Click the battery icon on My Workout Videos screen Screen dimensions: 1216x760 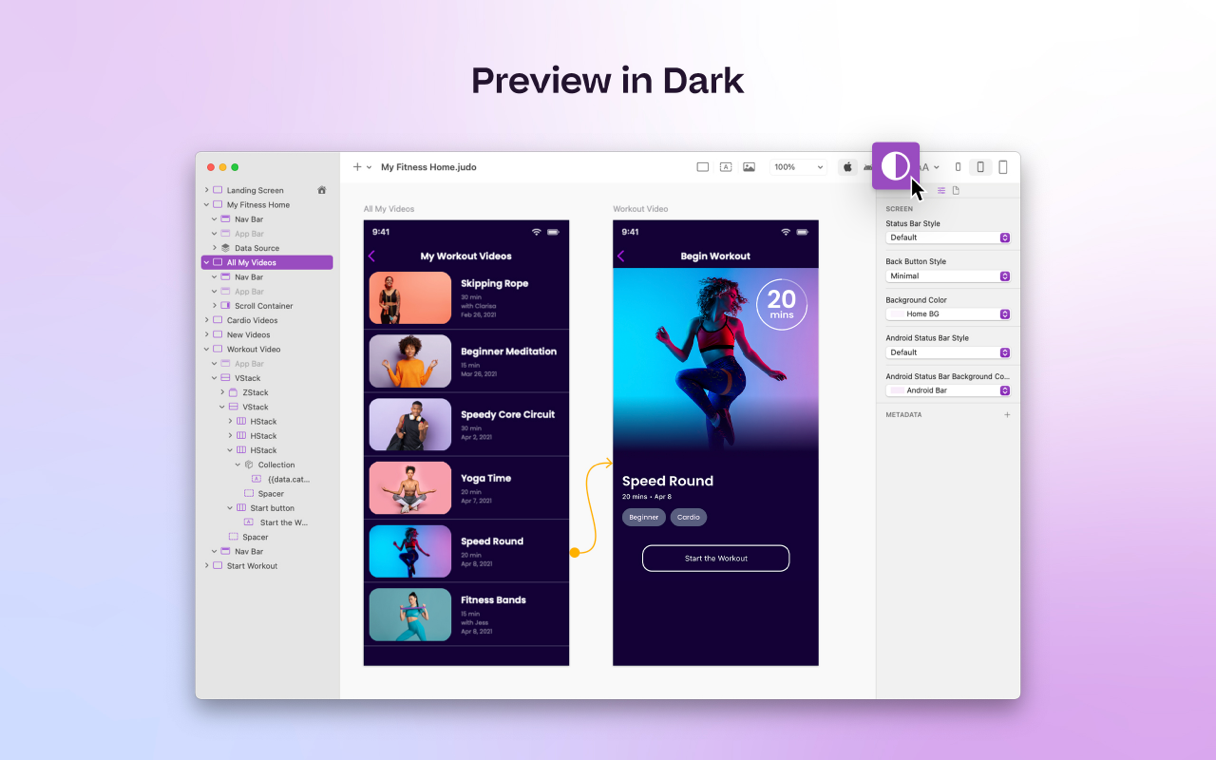click(x=553, y=232)
